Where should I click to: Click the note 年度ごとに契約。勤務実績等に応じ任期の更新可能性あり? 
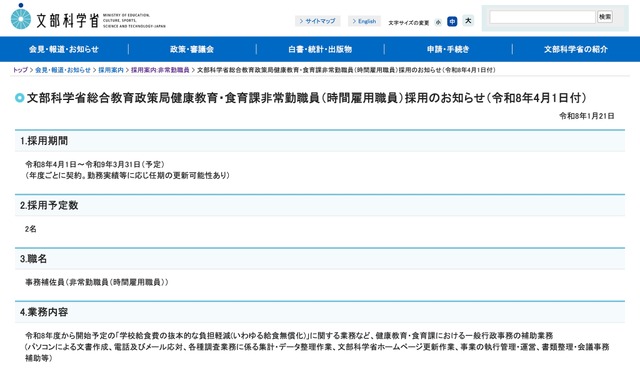[x=127, y=175]
